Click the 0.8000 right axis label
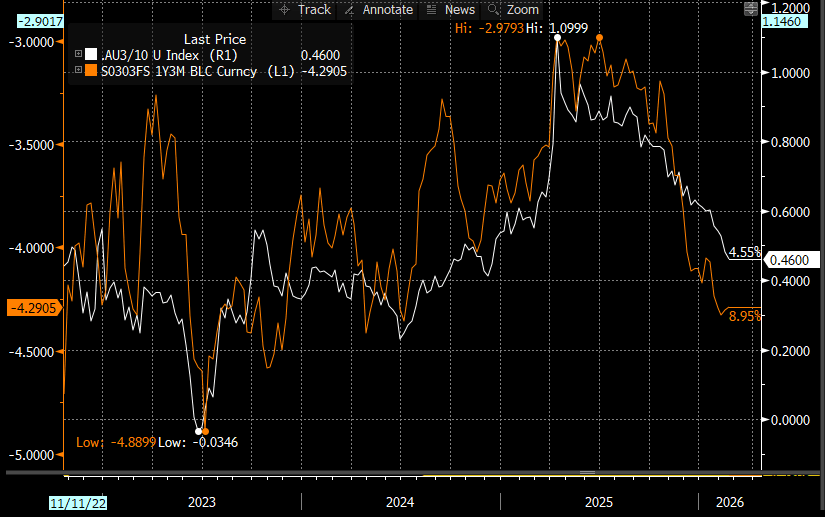 tap(790, 142)
